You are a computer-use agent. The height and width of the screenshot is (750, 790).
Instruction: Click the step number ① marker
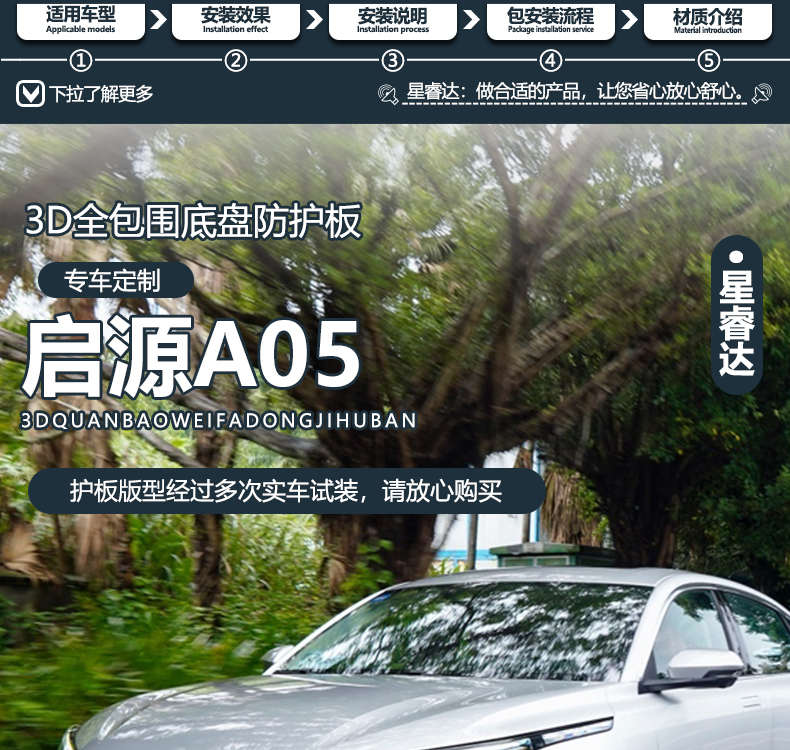[x=81, y=61]
